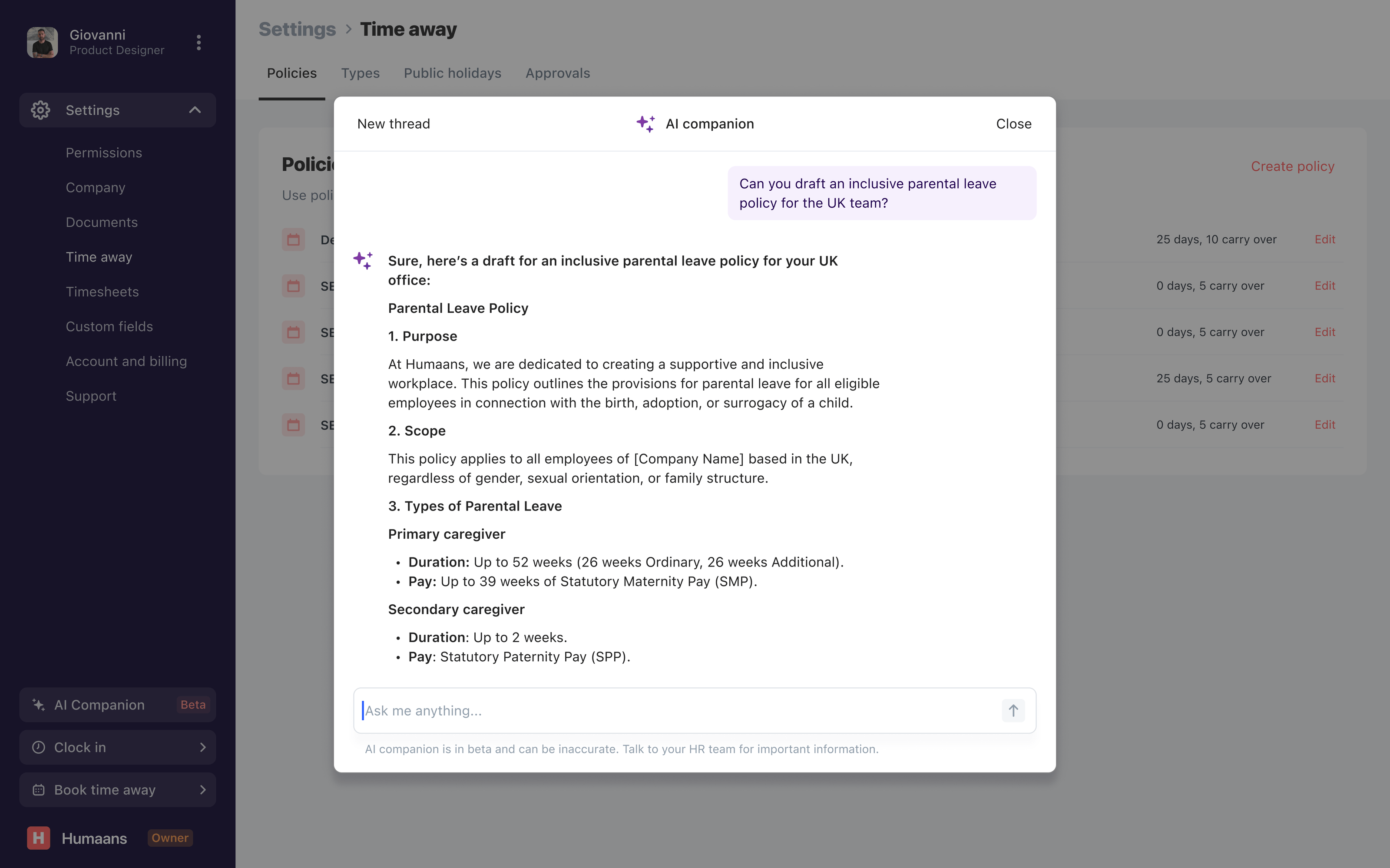The image size is (1390, 868).
Task: Click the AI companion sparkle icon in dialog header
Action: [645, 123]
